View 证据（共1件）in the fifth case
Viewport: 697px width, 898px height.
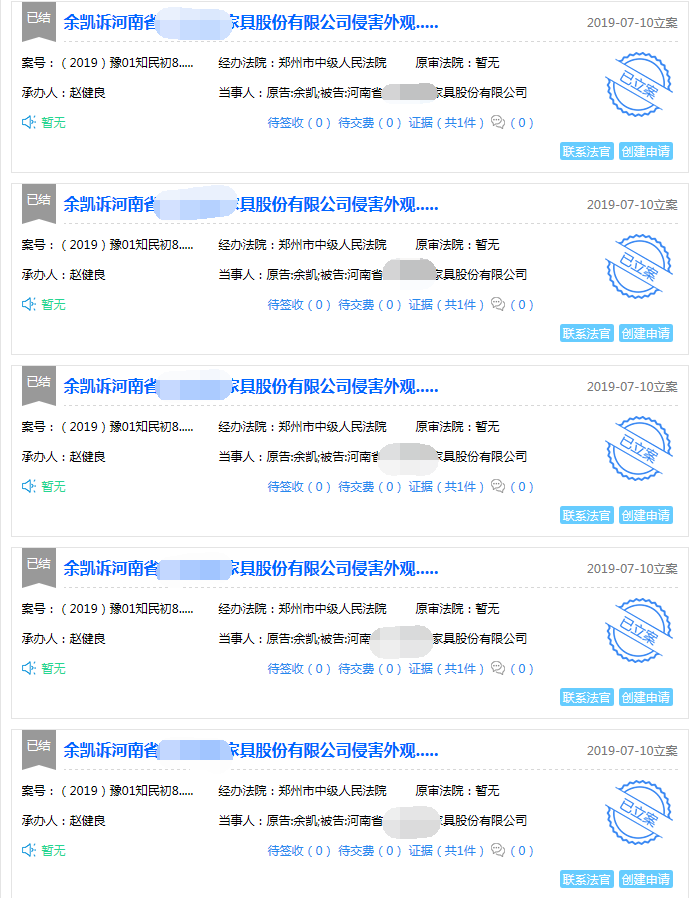tap(445, 851)
